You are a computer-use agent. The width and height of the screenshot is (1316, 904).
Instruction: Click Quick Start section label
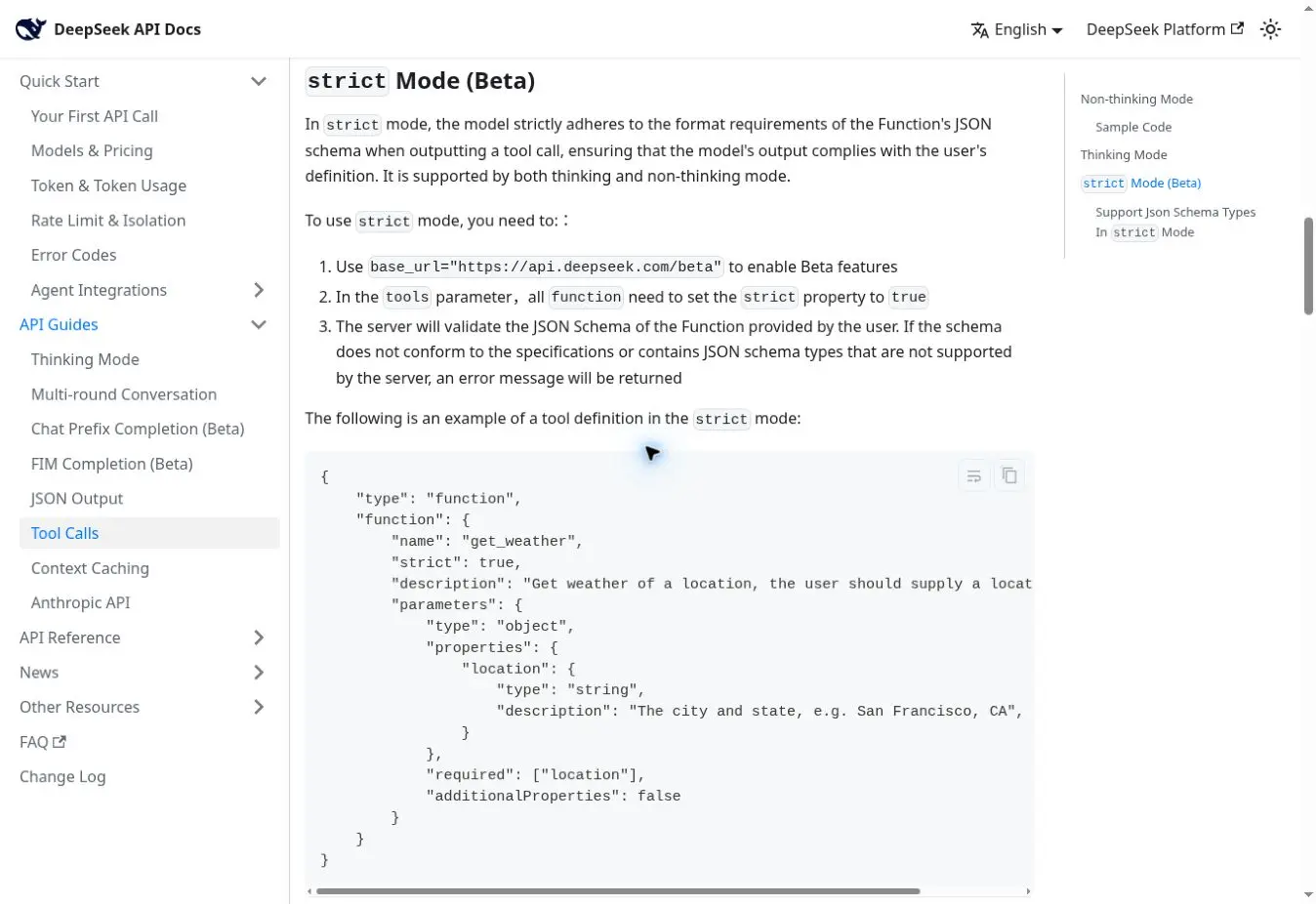click(x=60, y=81)
